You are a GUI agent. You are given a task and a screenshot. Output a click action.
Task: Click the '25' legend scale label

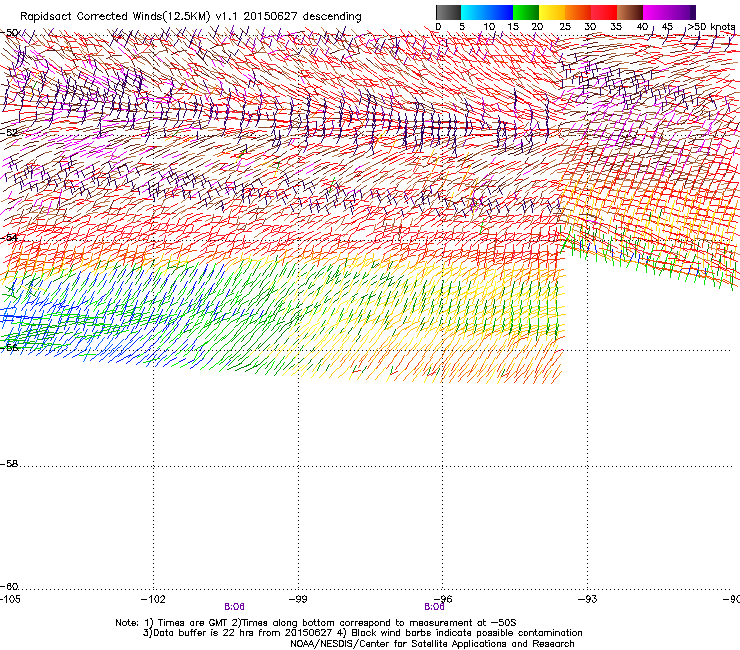pyautogui.click(x=565, y=27)
